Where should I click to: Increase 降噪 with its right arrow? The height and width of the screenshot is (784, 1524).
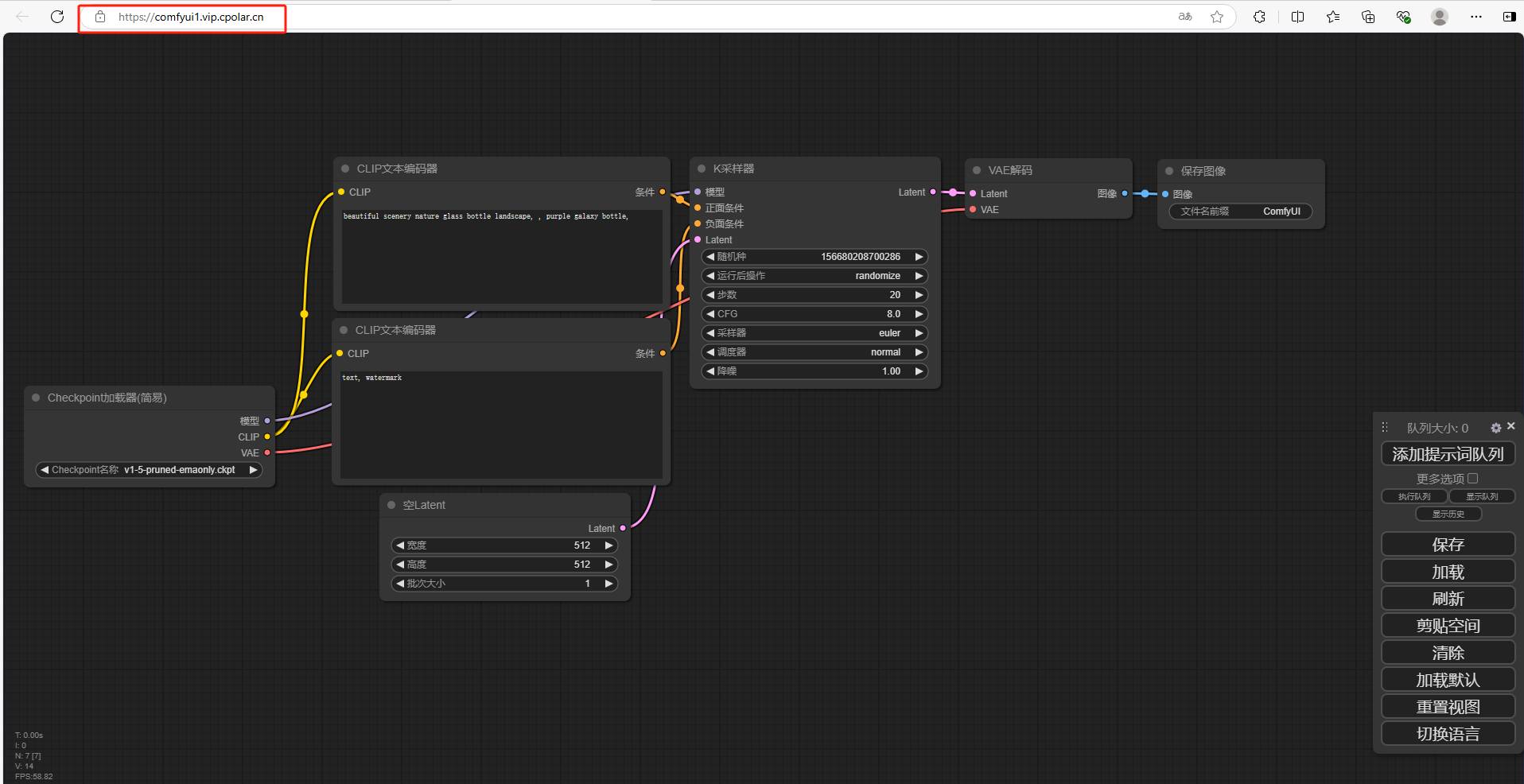(x=919, y=371)
